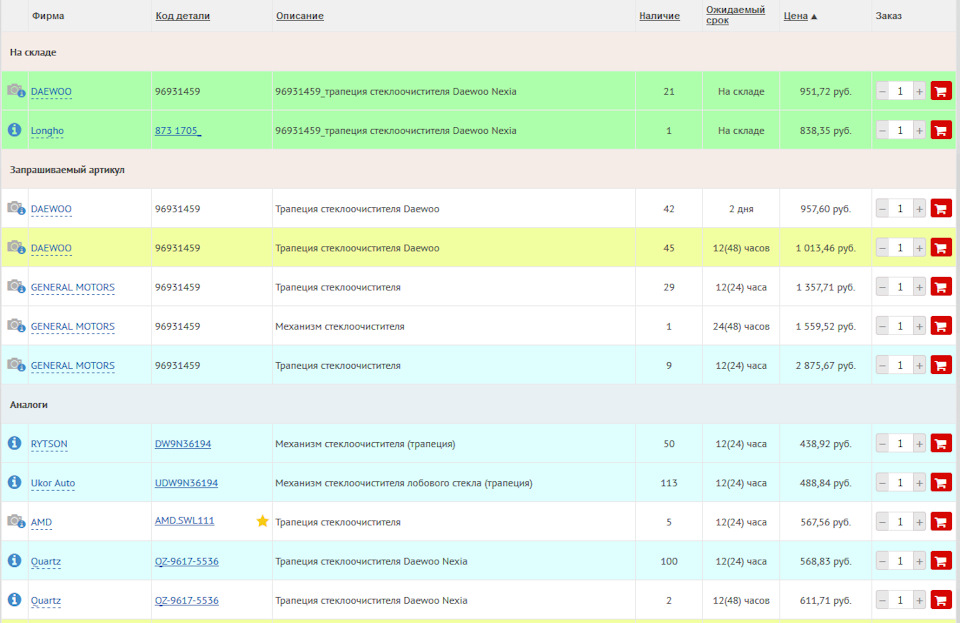The width and height of the screenshot is (960, 623).
Task: Add the AMD 567,56 руб. item to cart
Action: point(941,522)
